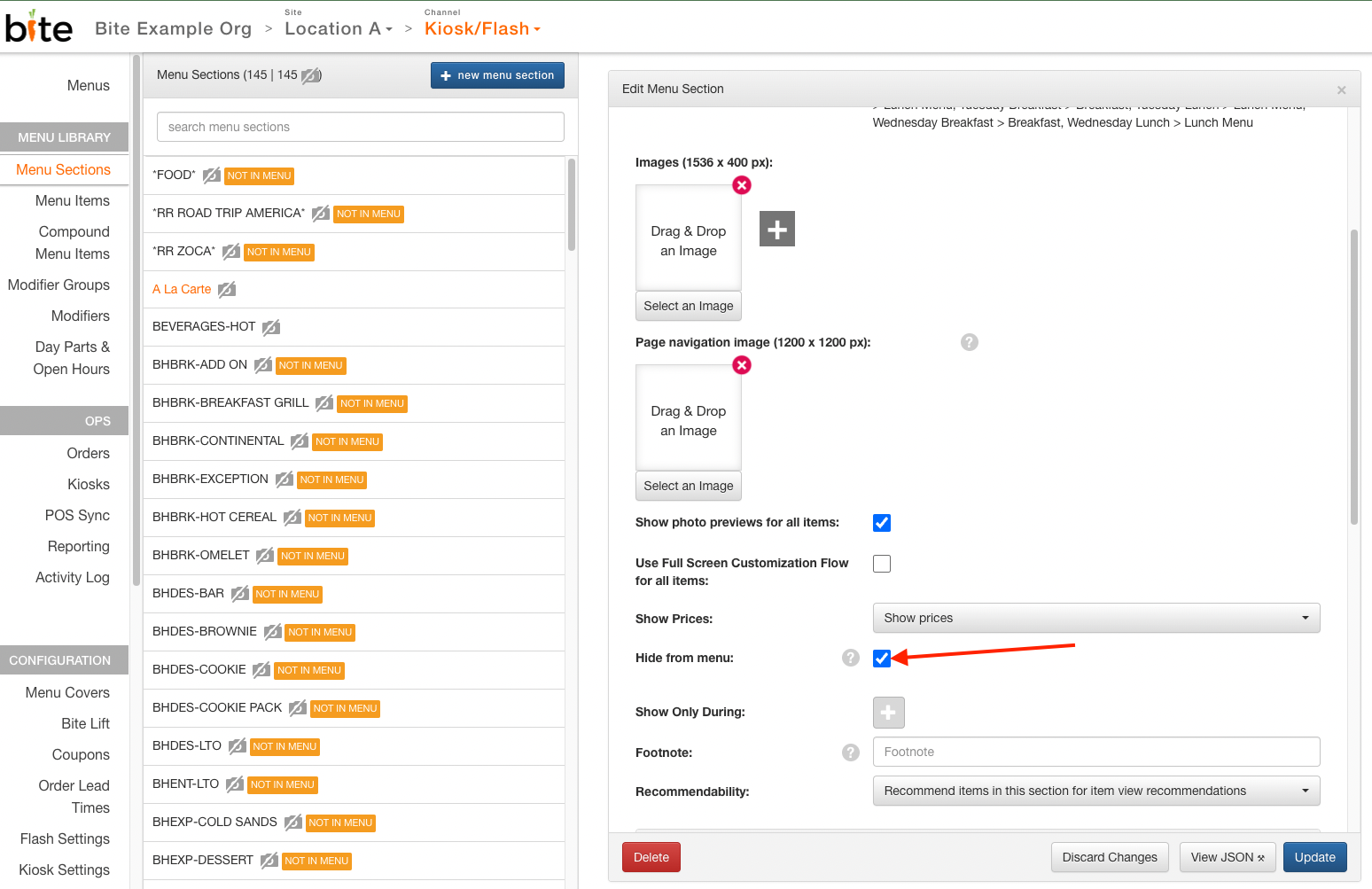
Task: Add another image with plus tile
Action: tap(776, 229)
